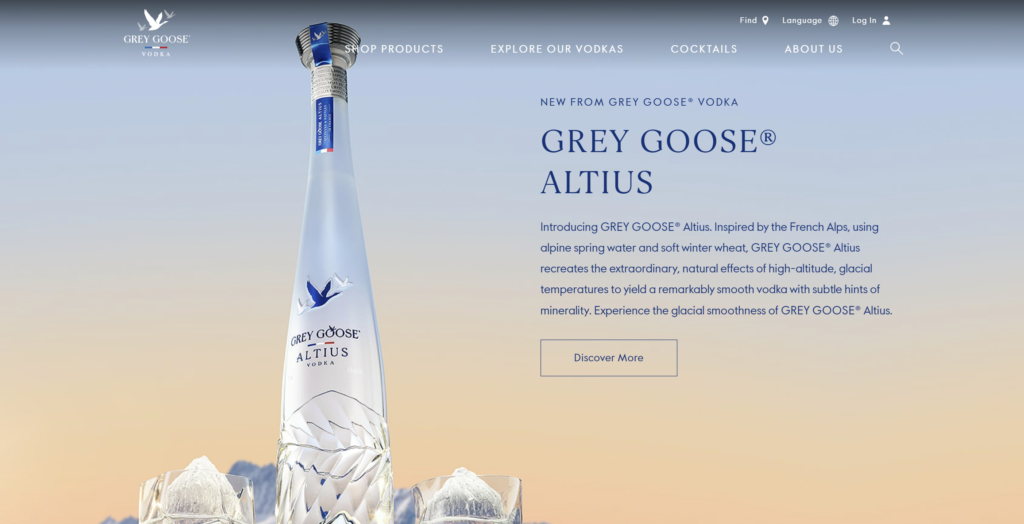Go to the Cocktails section
The height and width of the screenshot is (524, 1024).
pos(704,49)
